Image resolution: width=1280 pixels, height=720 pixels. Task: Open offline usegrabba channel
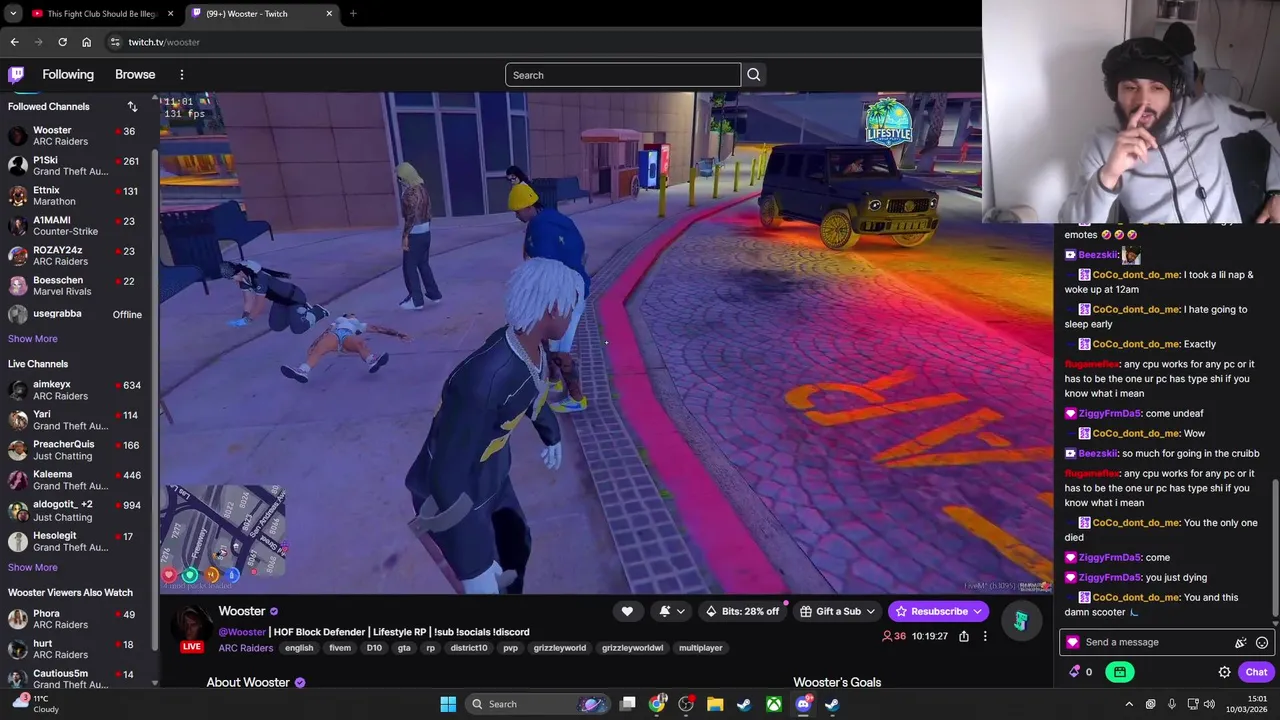pyautogui.click(x=76, y=314)
